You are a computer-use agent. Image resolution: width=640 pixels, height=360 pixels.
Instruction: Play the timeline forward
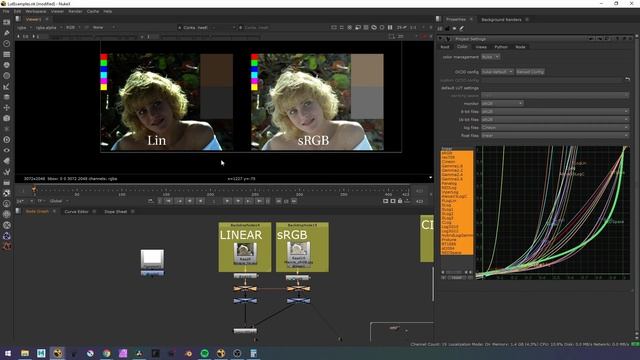tap(227, 201)
